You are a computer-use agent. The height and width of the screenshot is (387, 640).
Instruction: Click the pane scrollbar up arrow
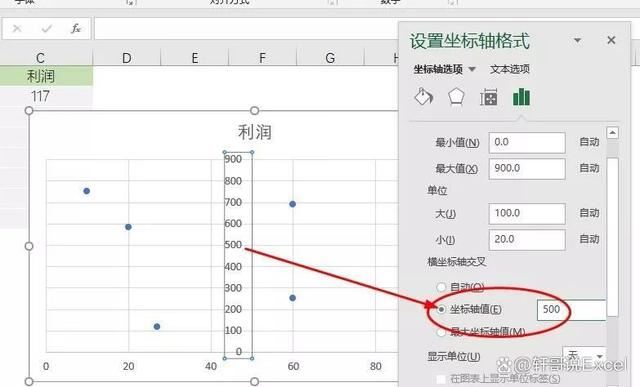(x=612, y=133)
